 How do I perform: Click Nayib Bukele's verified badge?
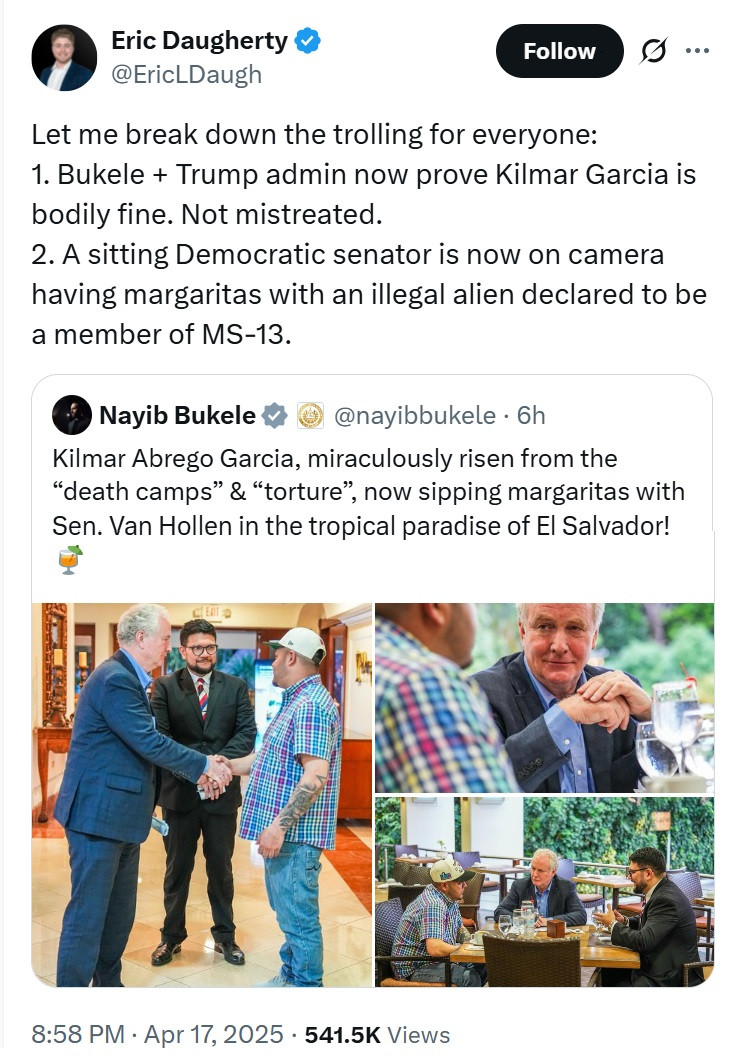275,415
